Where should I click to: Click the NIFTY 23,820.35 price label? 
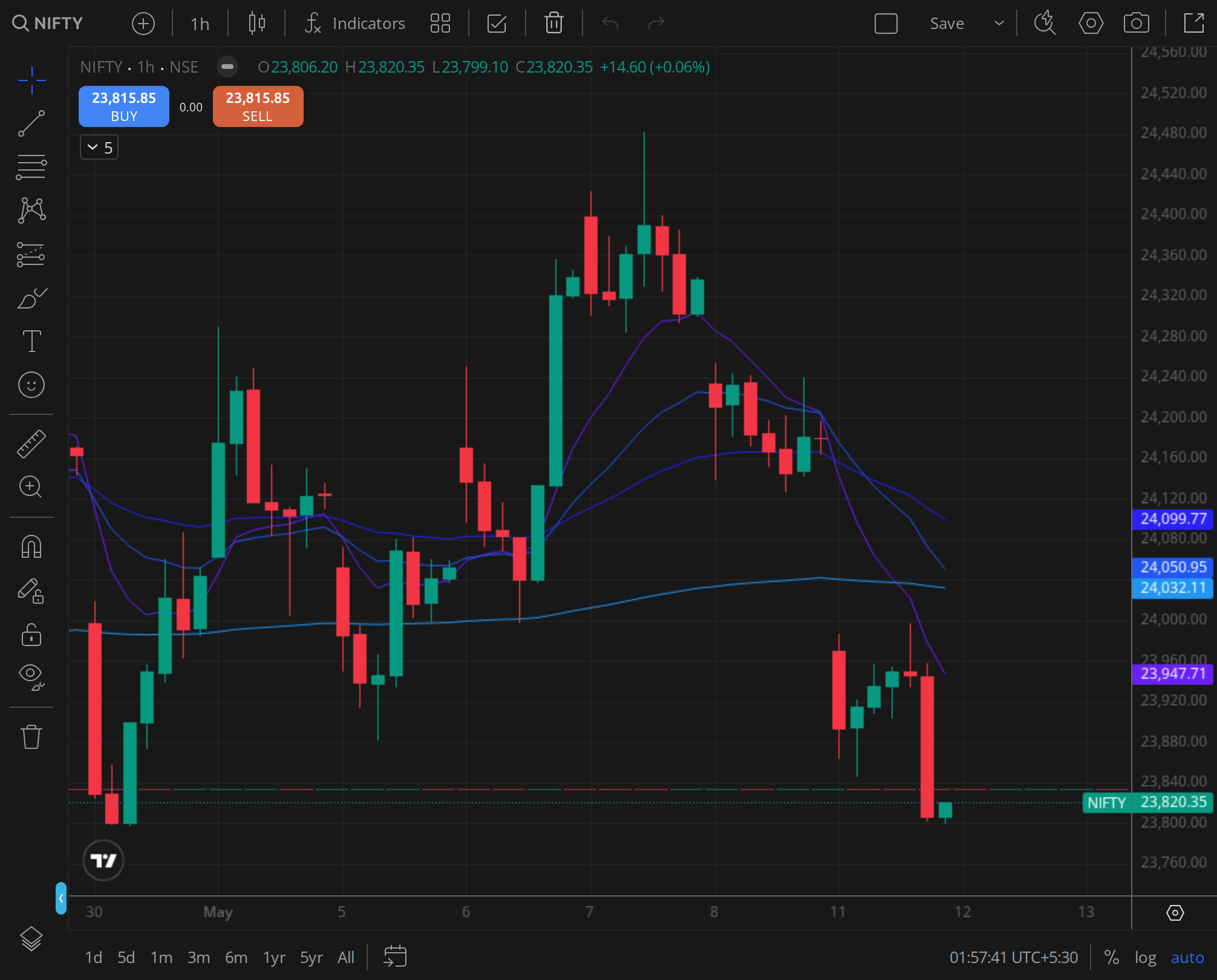(x=1147, y=802)
